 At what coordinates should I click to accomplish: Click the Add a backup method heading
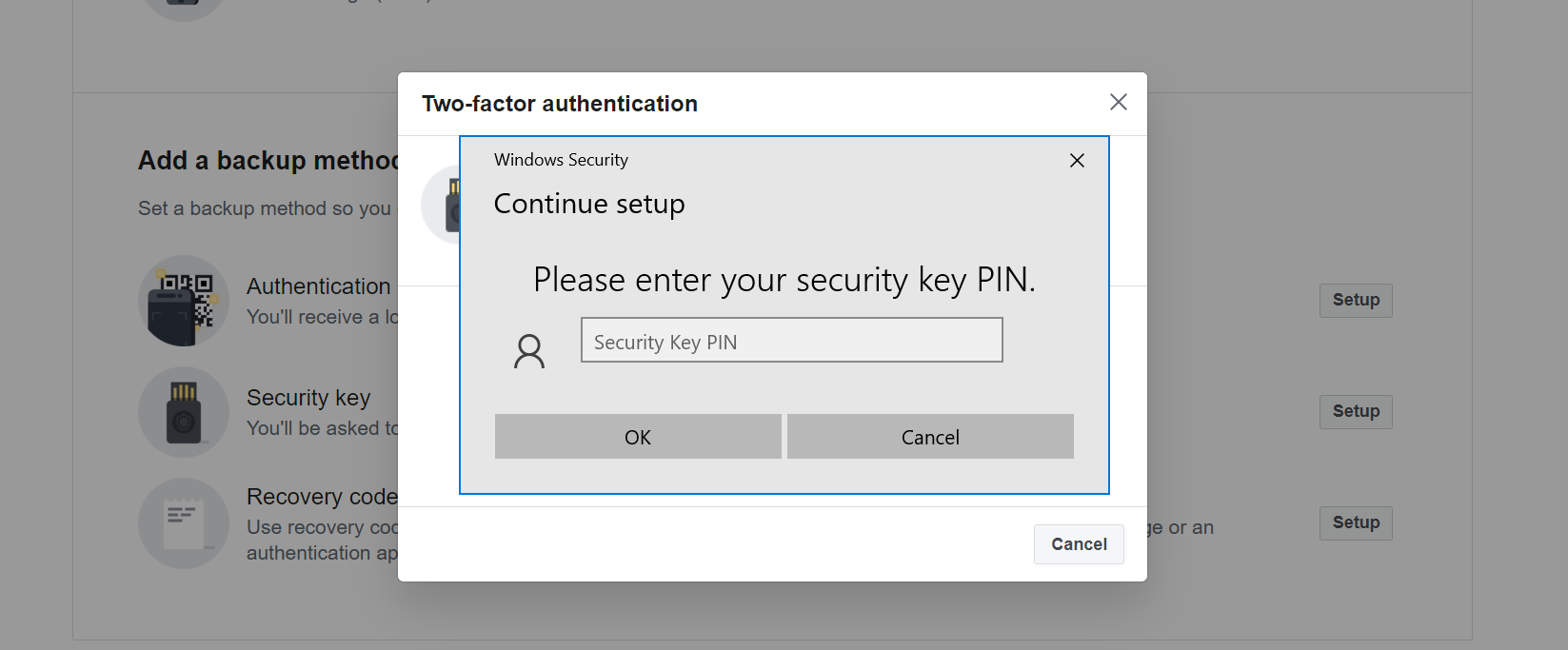(268, 161)
